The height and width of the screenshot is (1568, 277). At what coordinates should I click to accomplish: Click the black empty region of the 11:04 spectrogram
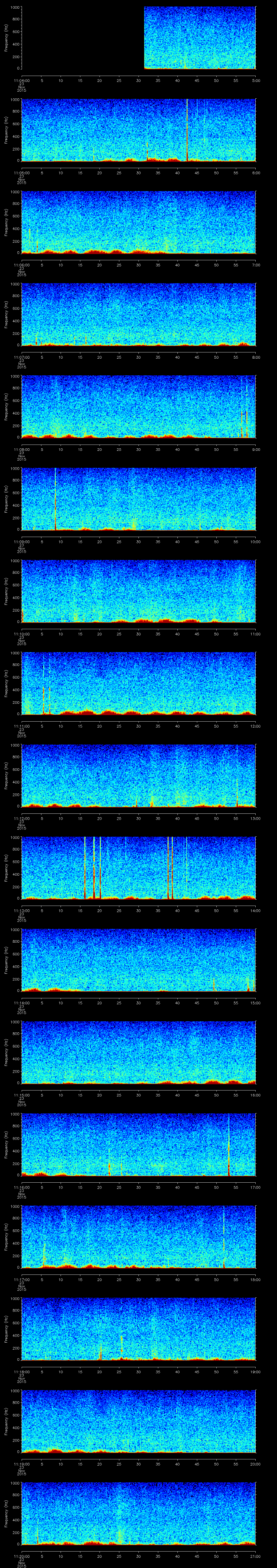[x=82, y=38]
